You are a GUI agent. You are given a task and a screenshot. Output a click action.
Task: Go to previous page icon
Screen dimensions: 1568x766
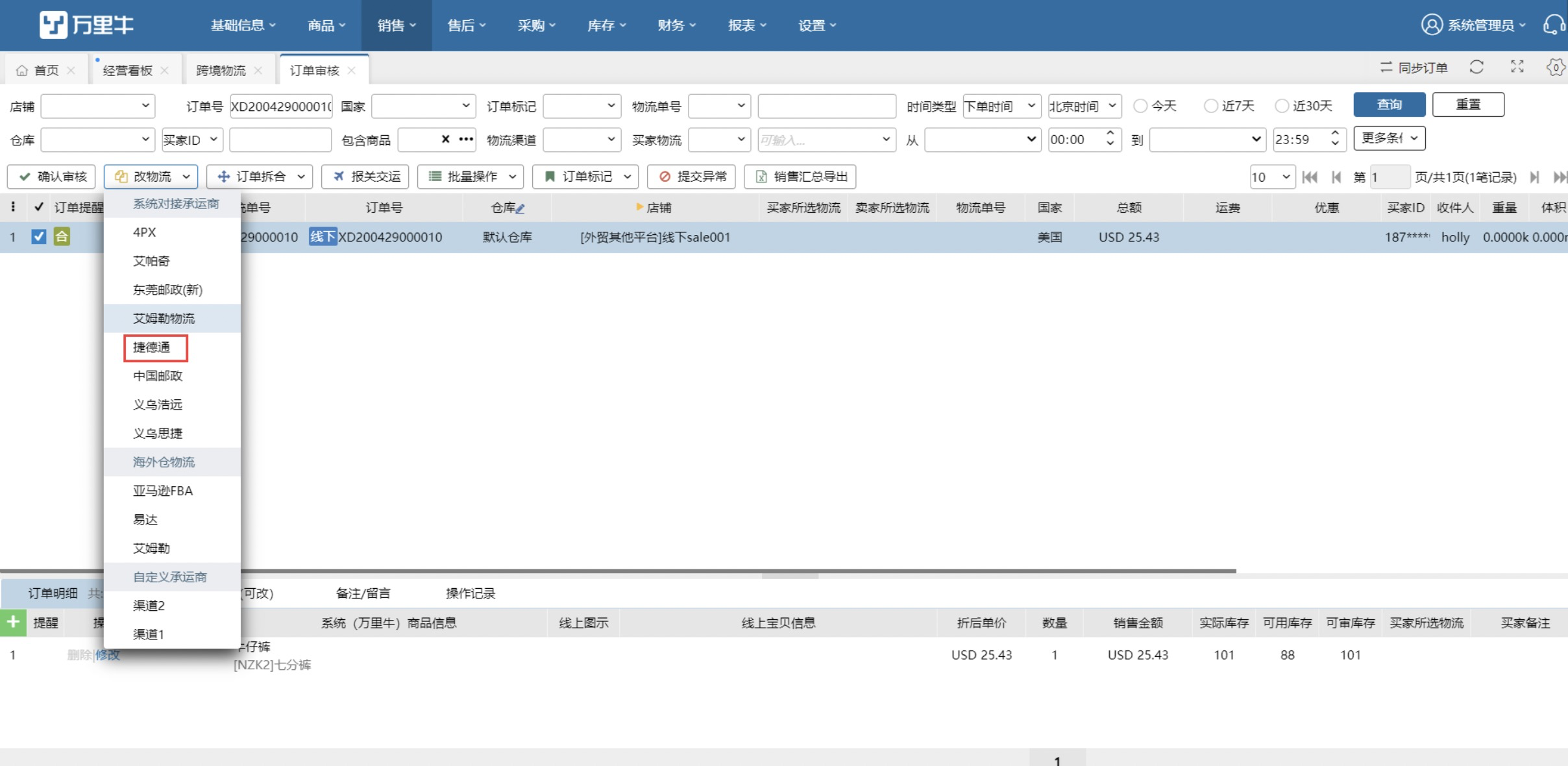[x=1336, y=177]
